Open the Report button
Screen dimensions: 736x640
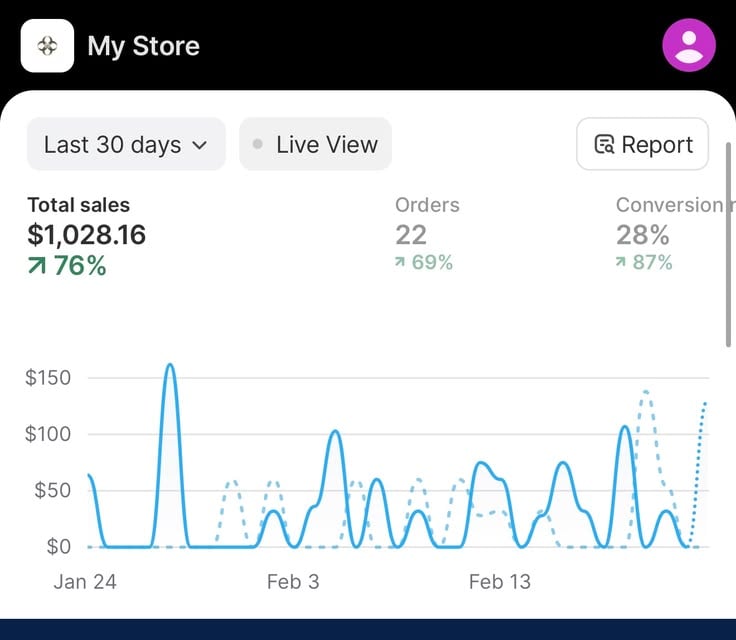tap(642, 144)
